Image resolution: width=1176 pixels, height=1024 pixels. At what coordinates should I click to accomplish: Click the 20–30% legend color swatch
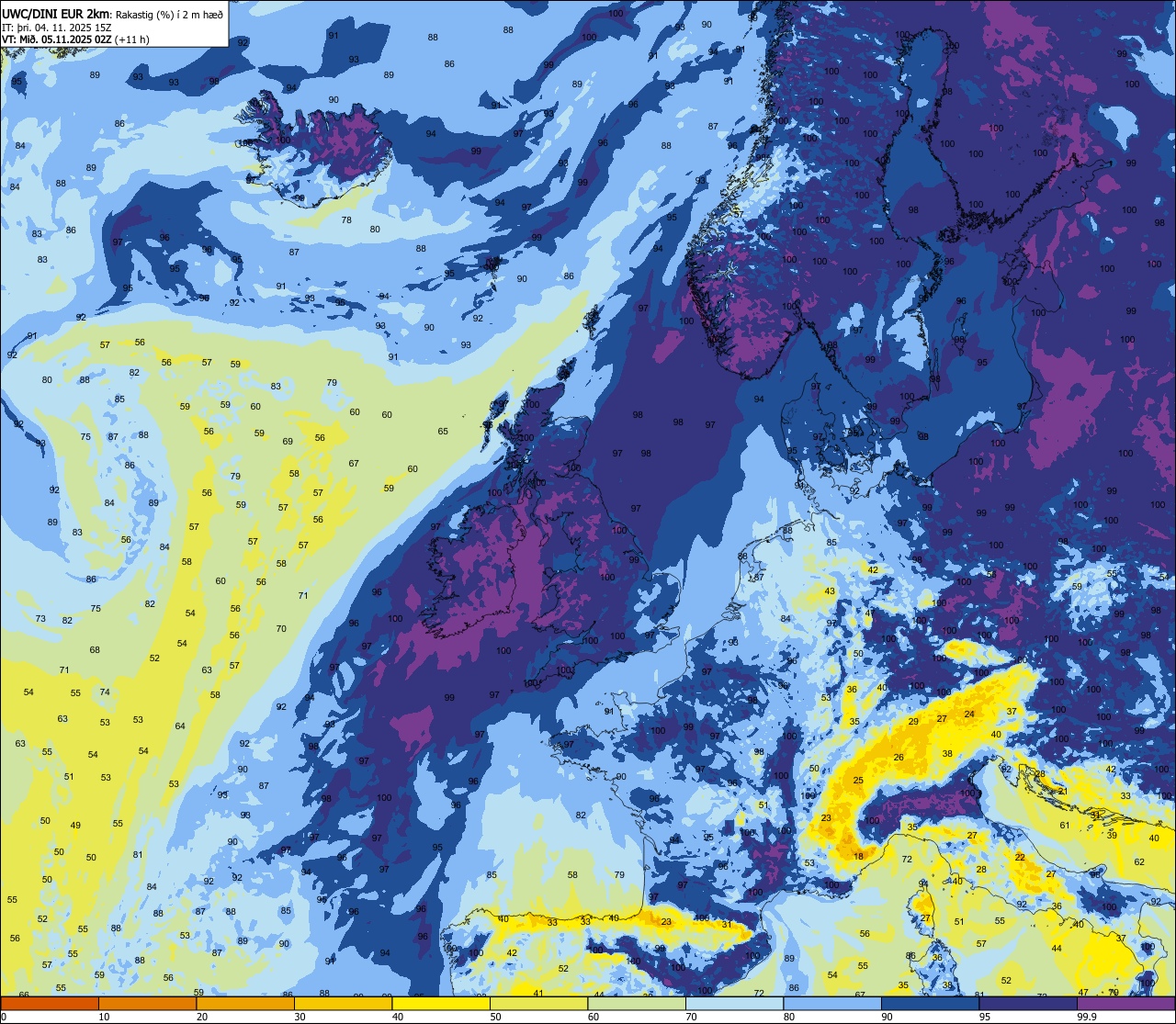click(x=245, y=1003)
